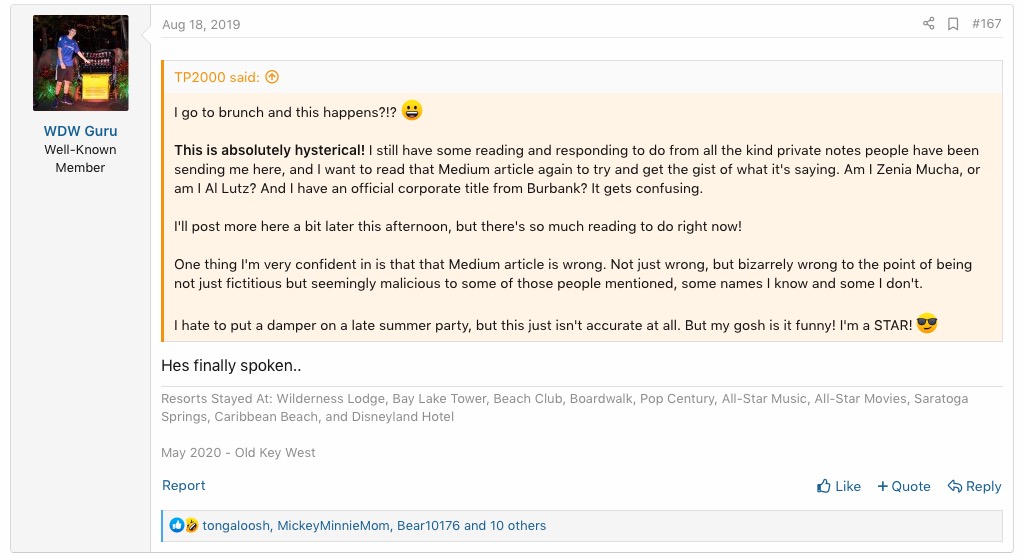Click the grinning emoji in the quote
This screenshot has width=1024, height=560.
[412, 111]
